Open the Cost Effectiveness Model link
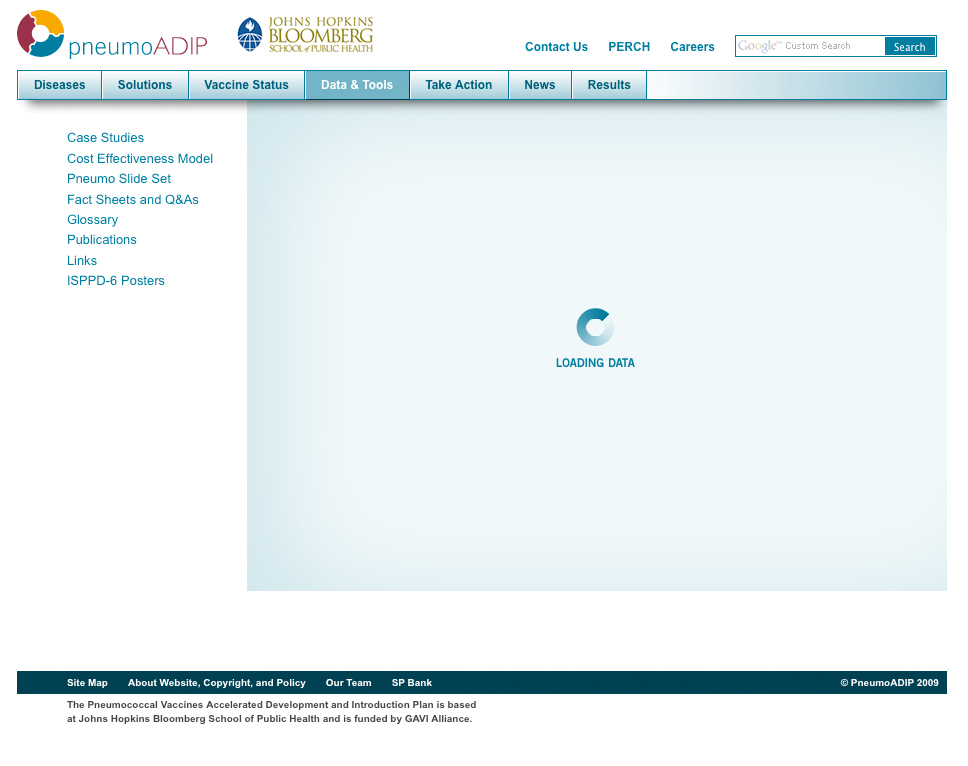The width and height of the screenshot is (968, 766). 140,159
